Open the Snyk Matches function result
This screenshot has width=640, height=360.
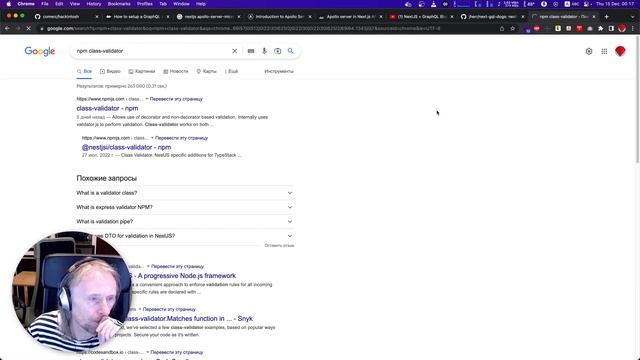[x=189, y=319]
